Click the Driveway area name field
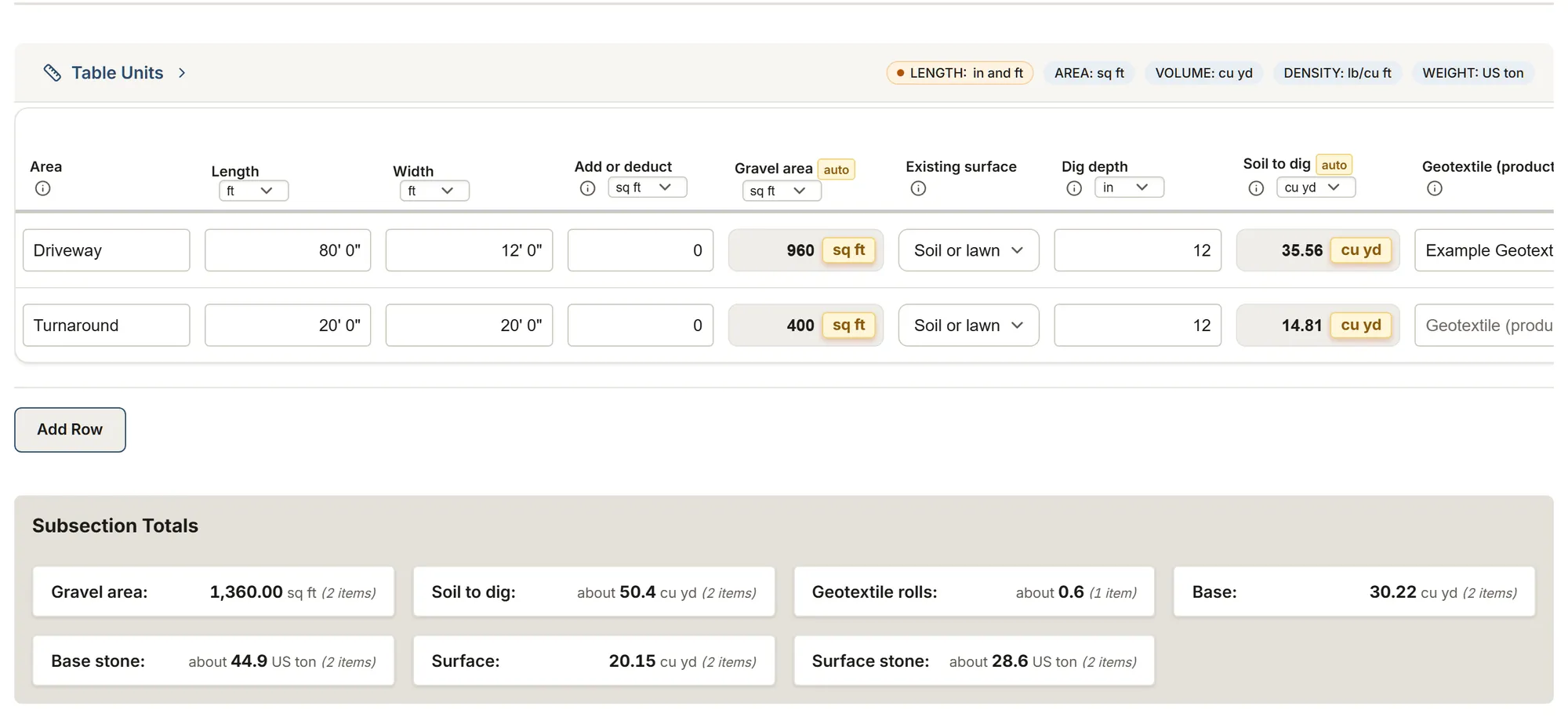This screenshot has width=1568, height=717. pyautogui.click(x=107, y=250)
